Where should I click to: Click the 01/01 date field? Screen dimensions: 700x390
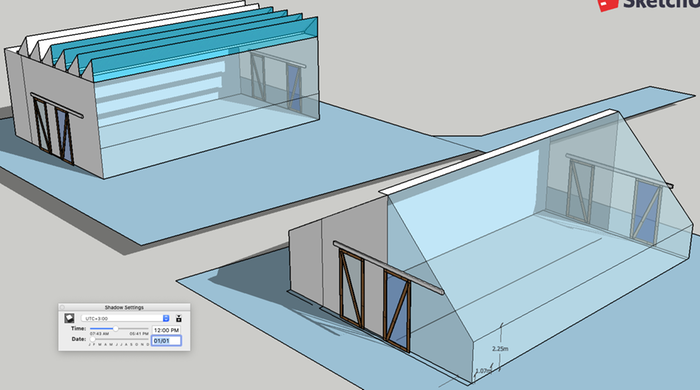[166, 340]
